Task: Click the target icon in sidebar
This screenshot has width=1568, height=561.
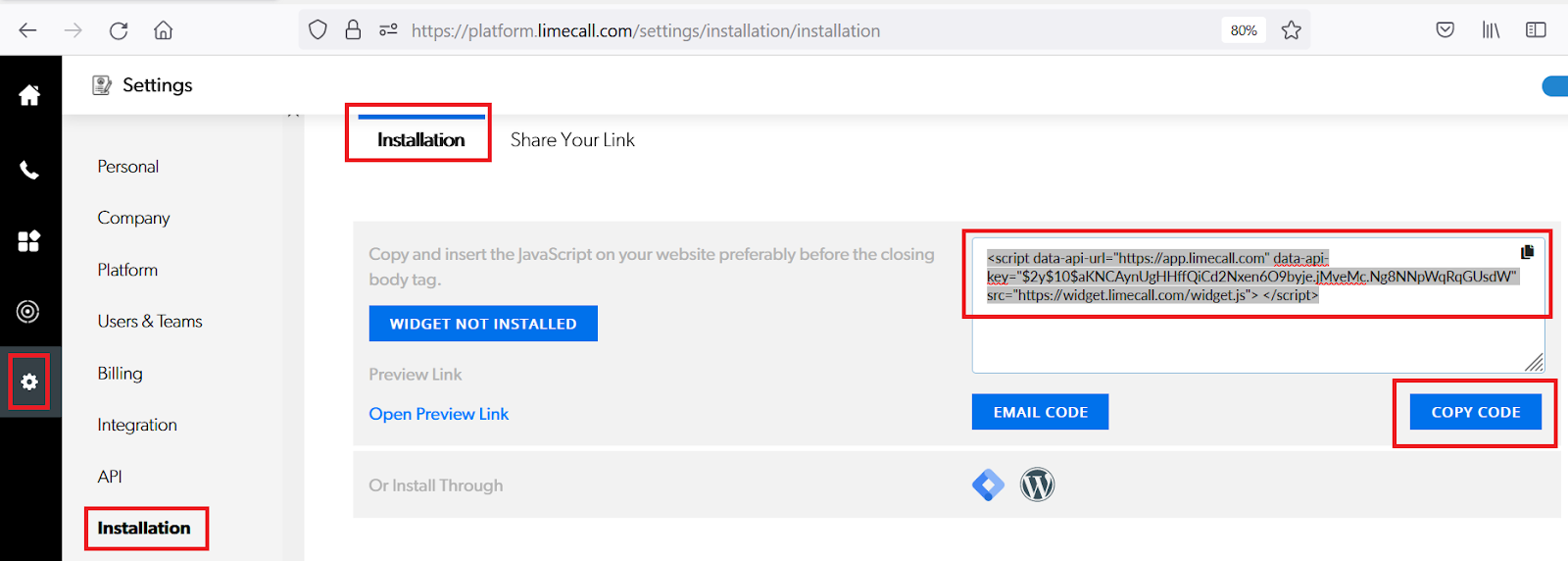Action: point(28,312)
